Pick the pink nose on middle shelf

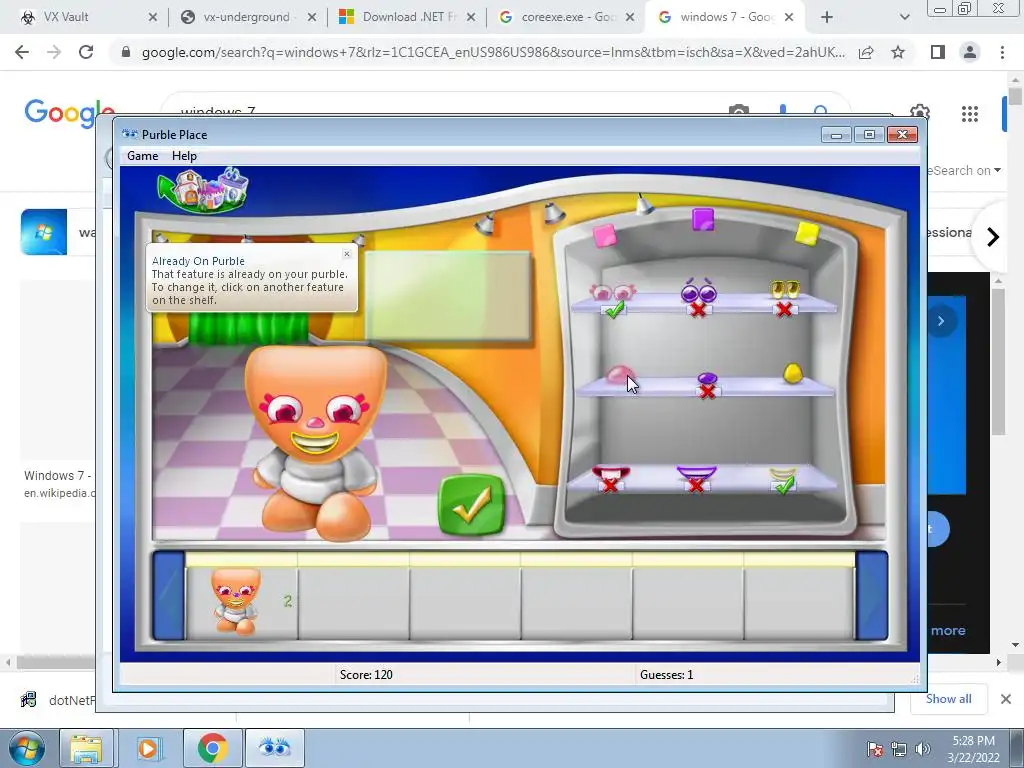620,374
